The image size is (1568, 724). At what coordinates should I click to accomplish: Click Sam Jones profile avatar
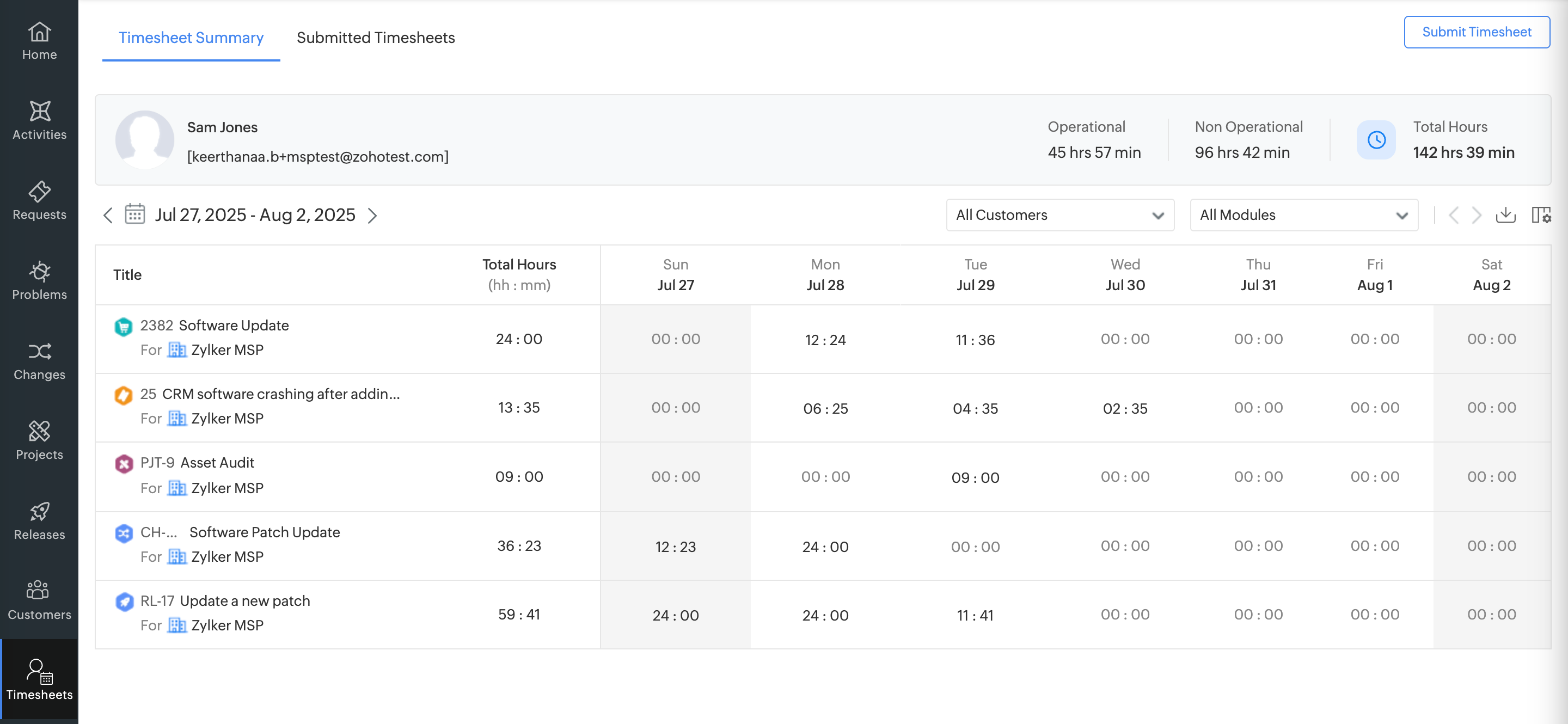point(145,139)
